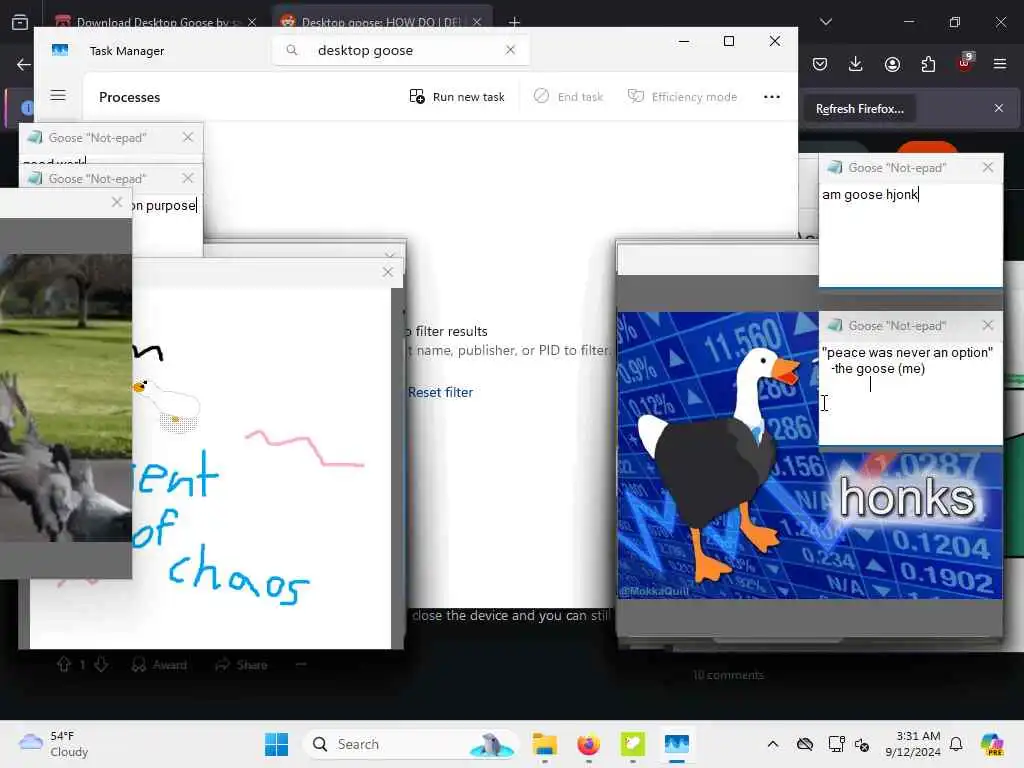This screenshot has width=1024, height=768.
Task: Click the geese on grass photo
Action: 65,398
